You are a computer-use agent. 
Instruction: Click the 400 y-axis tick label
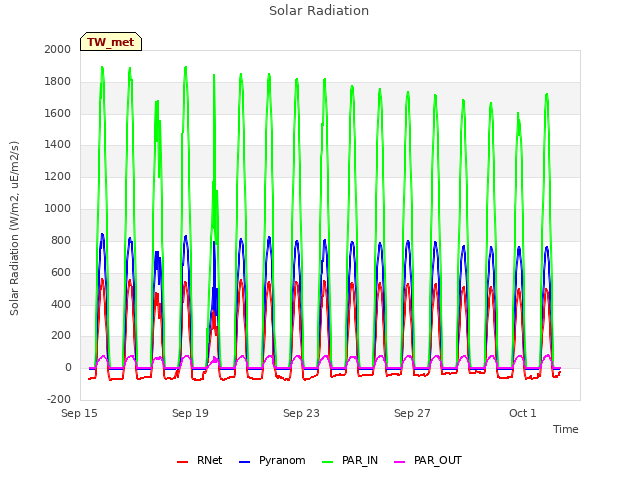[x=61, y=304]
